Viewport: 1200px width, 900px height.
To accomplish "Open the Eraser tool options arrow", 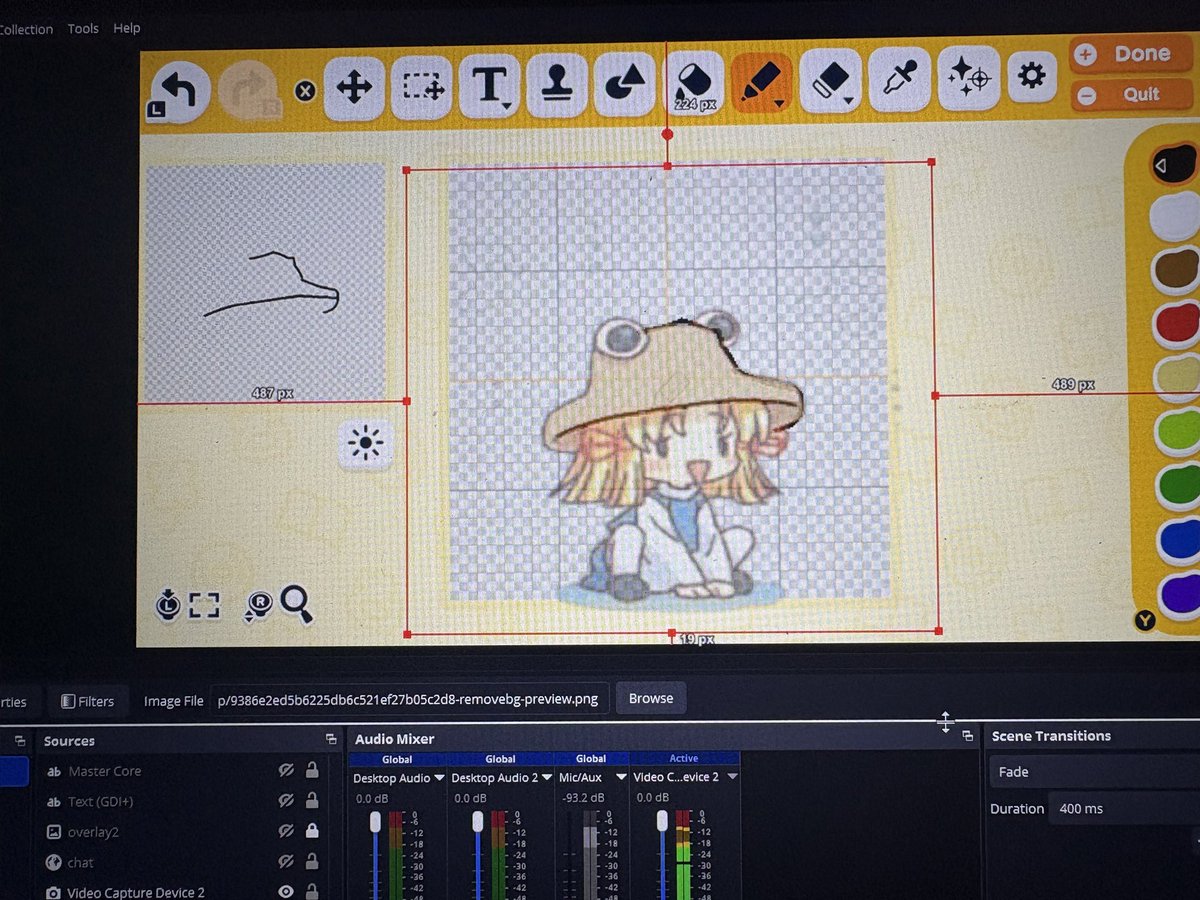I will (848, 99).
